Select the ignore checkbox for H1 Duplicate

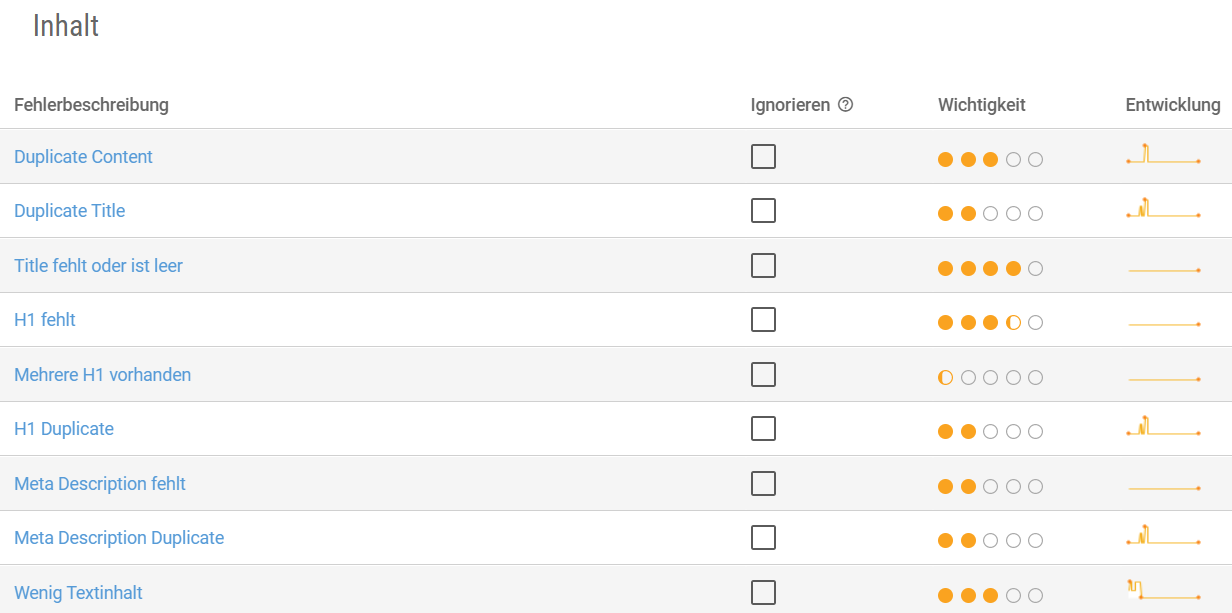tap(763, 429)
